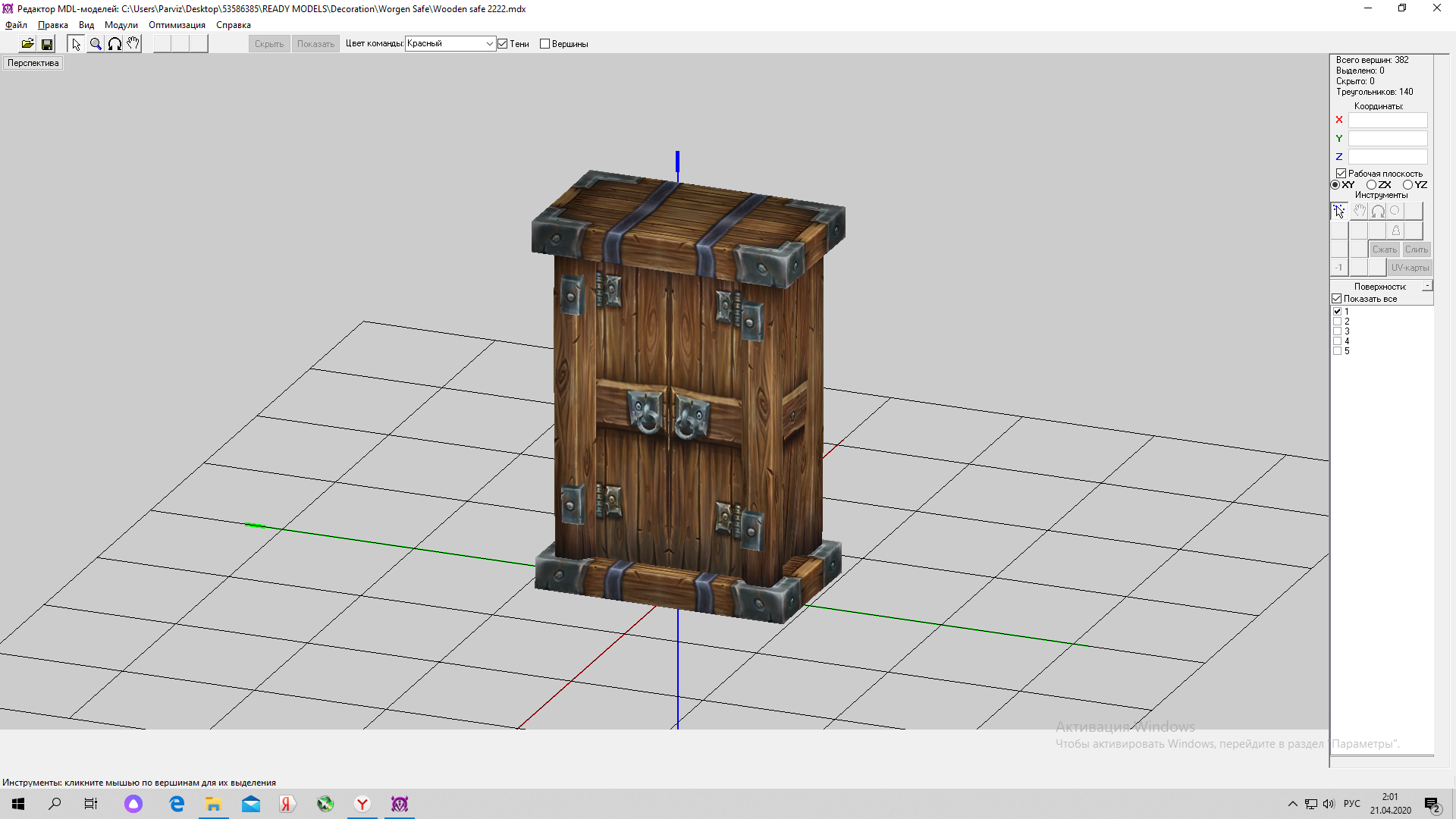Select the ZX working plane radio button
This screenshot has height=819, width=1456.
pos(1371,185)
